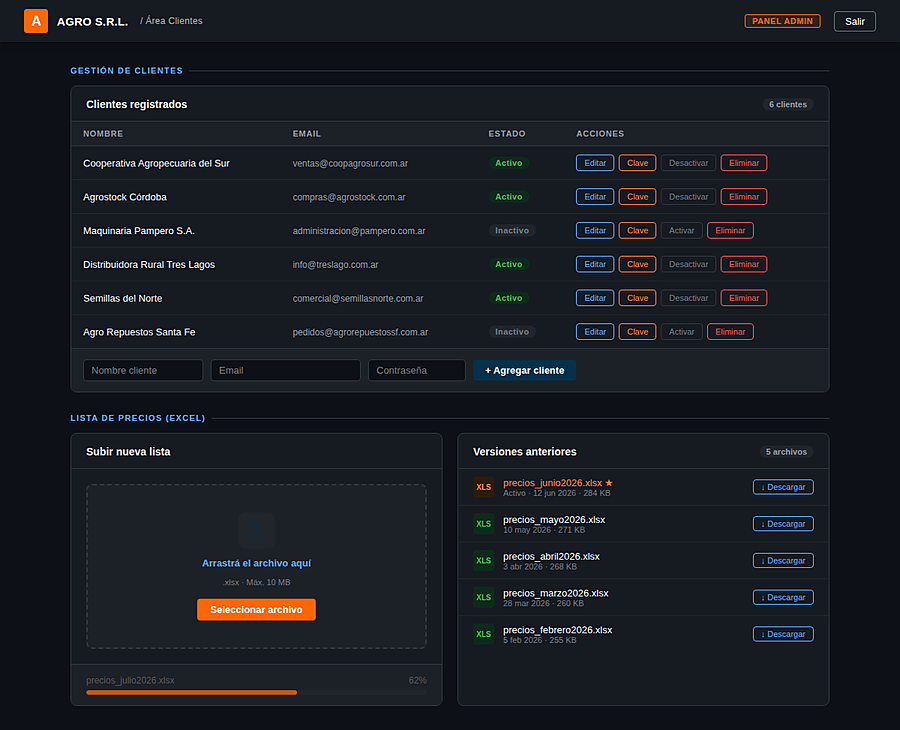900x730 pixels.
Task: Click the XLS icon for precios_mayo2026.xlsx
Action: click(483, 524)
